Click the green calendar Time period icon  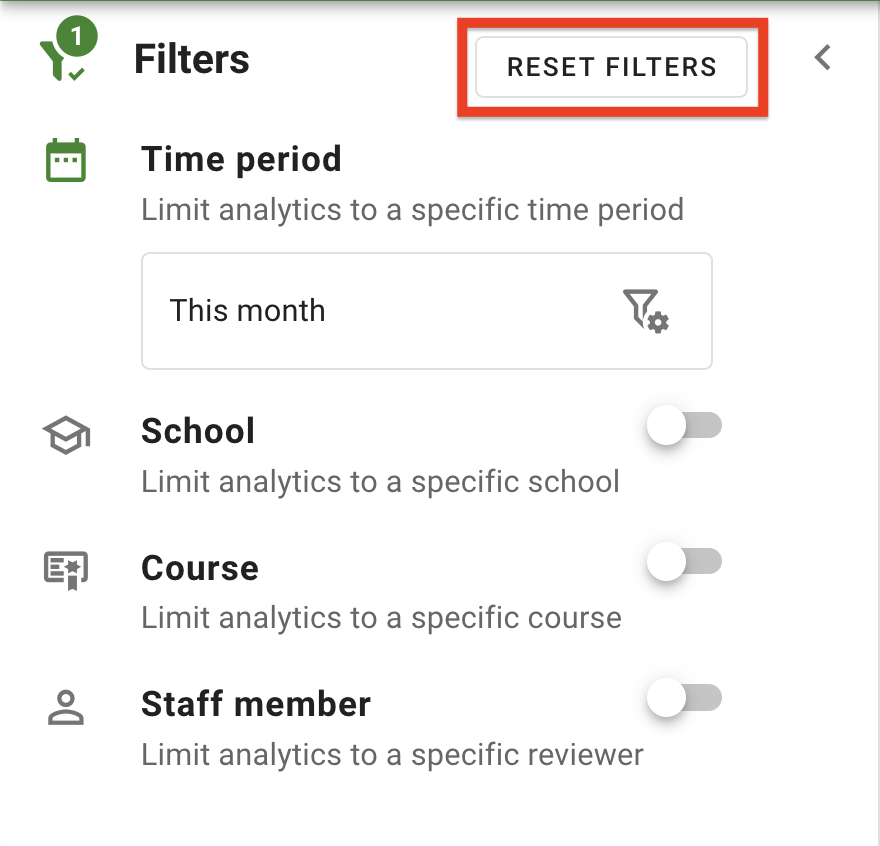(65, 158)
